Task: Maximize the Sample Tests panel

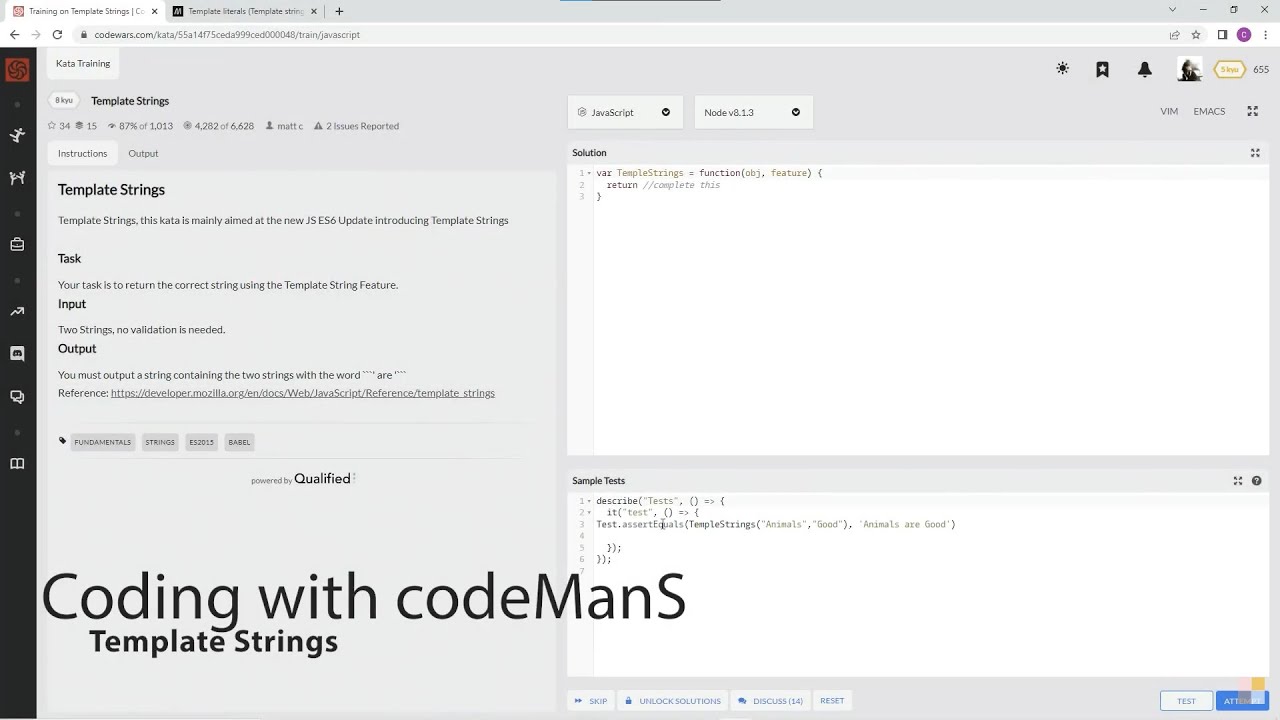Action: 1237,481
